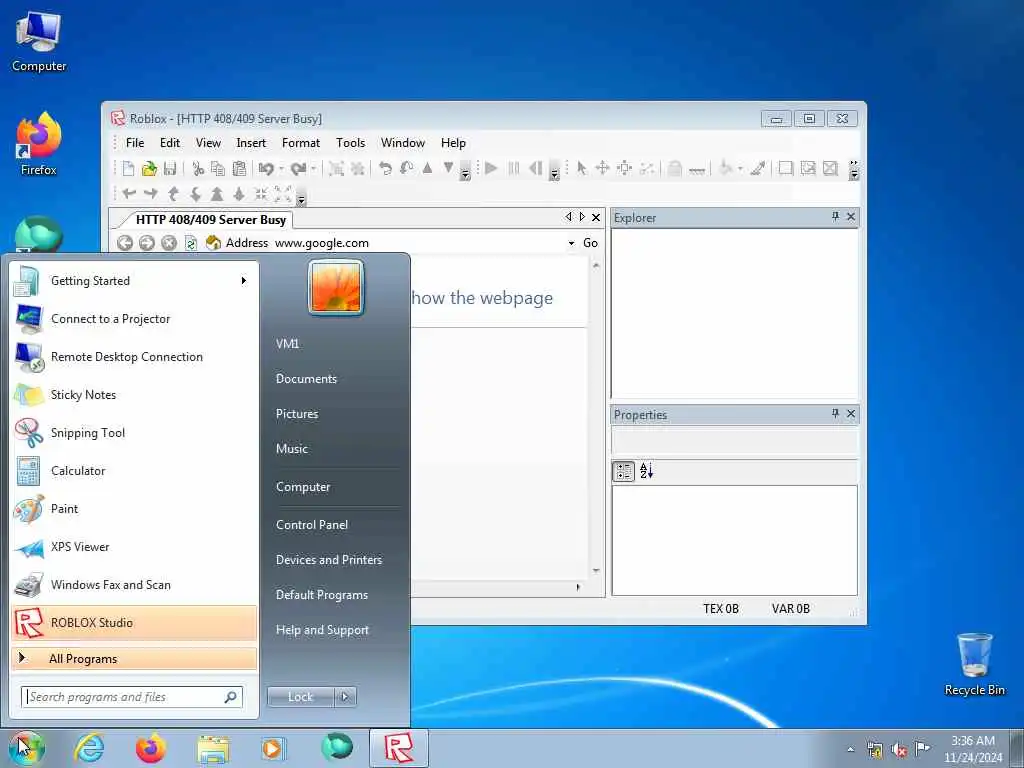1024x768 pixels.
Task: Open the Tools menu
Action: coord(351,142)
